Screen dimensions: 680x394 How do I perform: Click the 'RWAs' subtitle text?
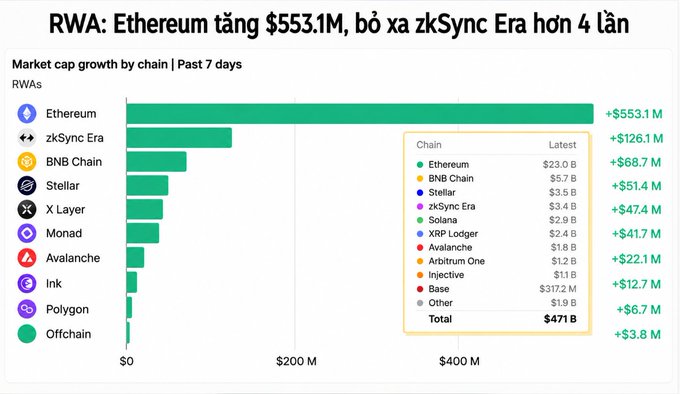[x=27, y=85]
